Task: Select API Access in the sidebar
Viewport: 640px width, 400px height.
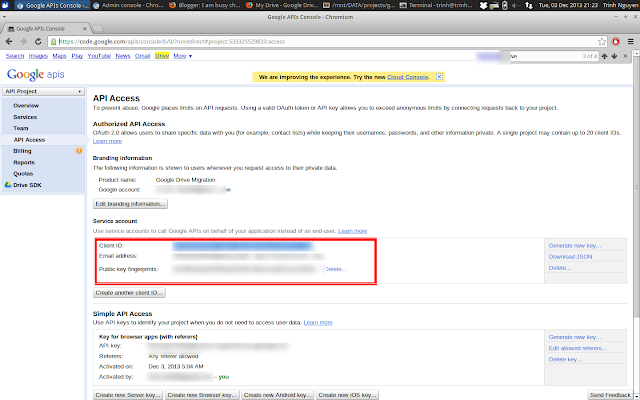Action: pos(29,140)
